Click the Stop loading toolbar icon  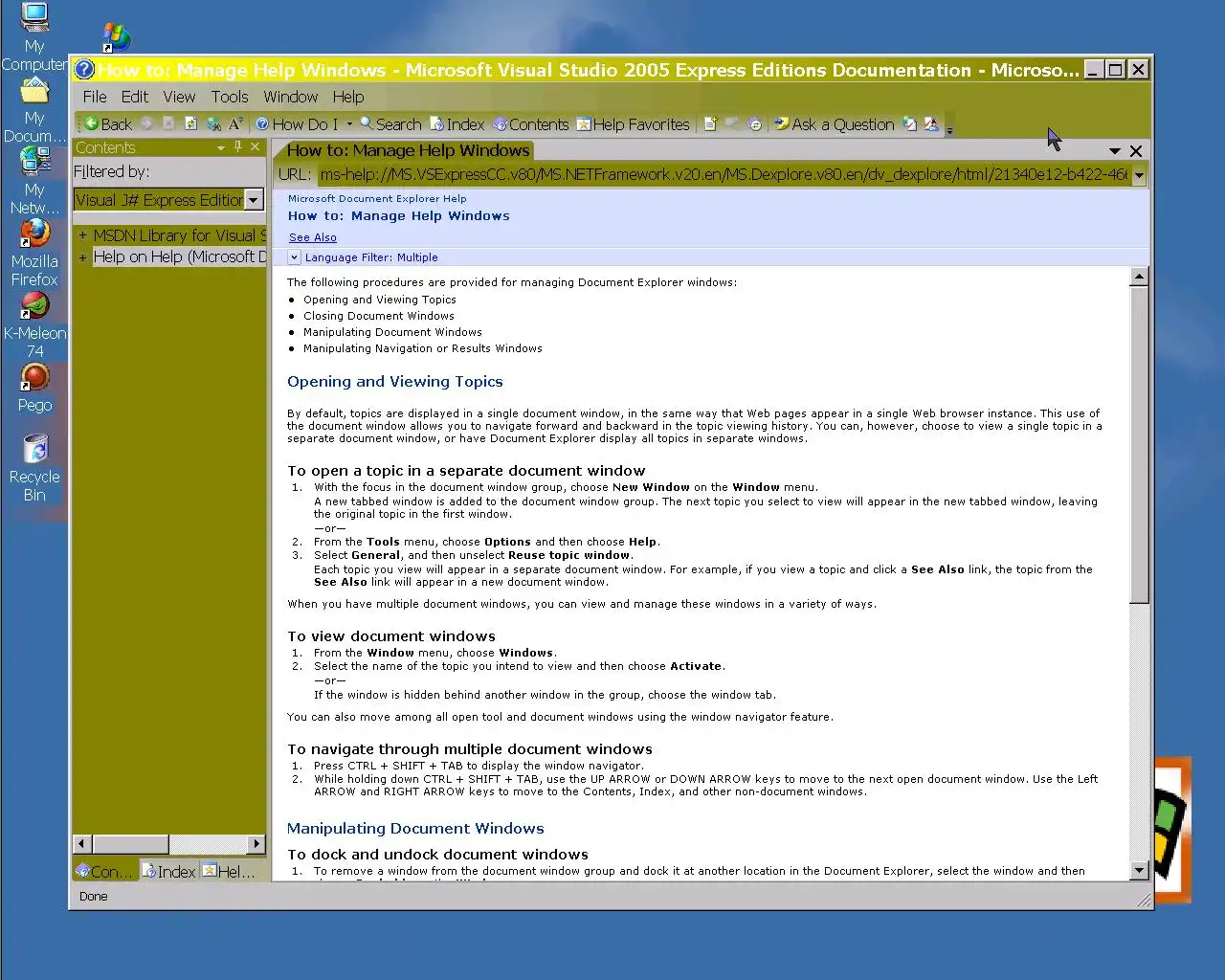click(x=168, y=124)
